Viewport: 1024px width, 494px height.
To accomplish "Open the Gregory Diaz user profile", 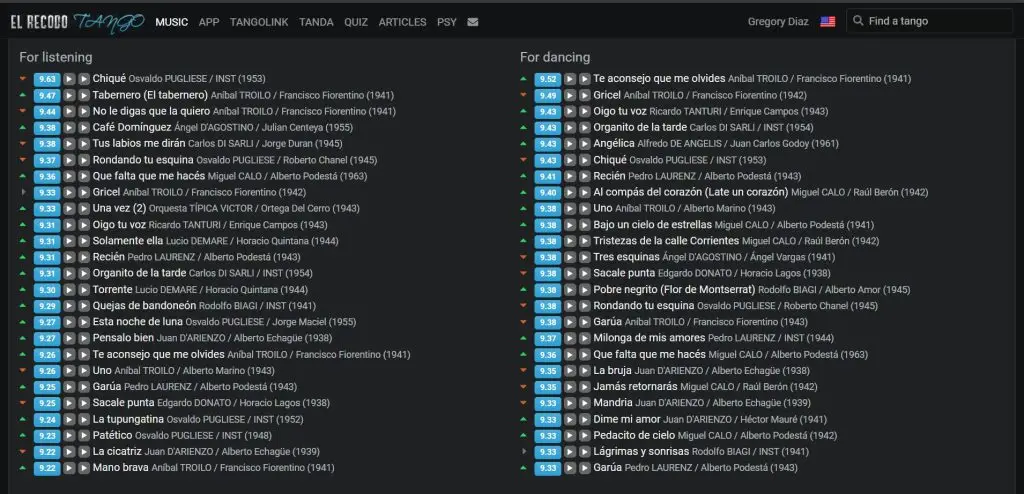I will point(778,22).
